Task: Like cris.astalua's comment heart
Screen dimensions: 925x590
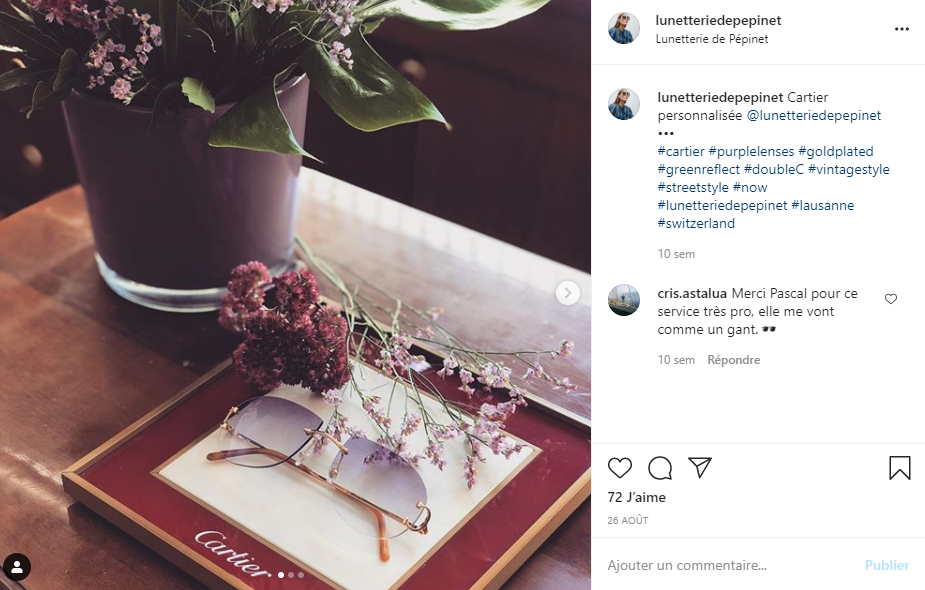Action: click(891, 299)
